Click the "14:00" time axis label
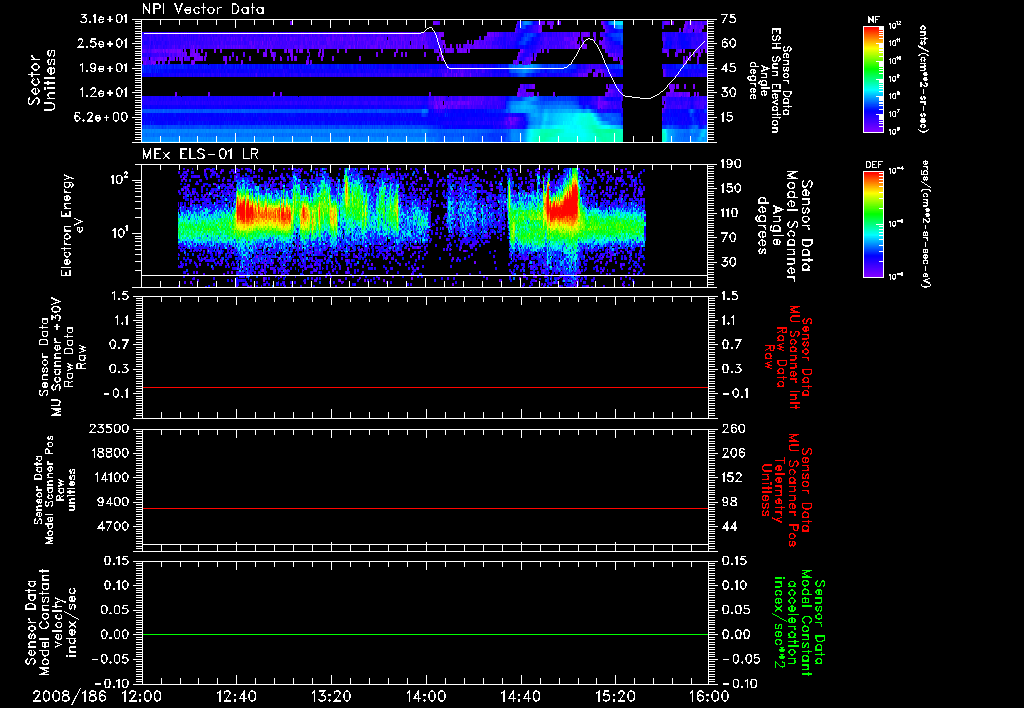Screen dimensions: 1024x708 [426, 697]
